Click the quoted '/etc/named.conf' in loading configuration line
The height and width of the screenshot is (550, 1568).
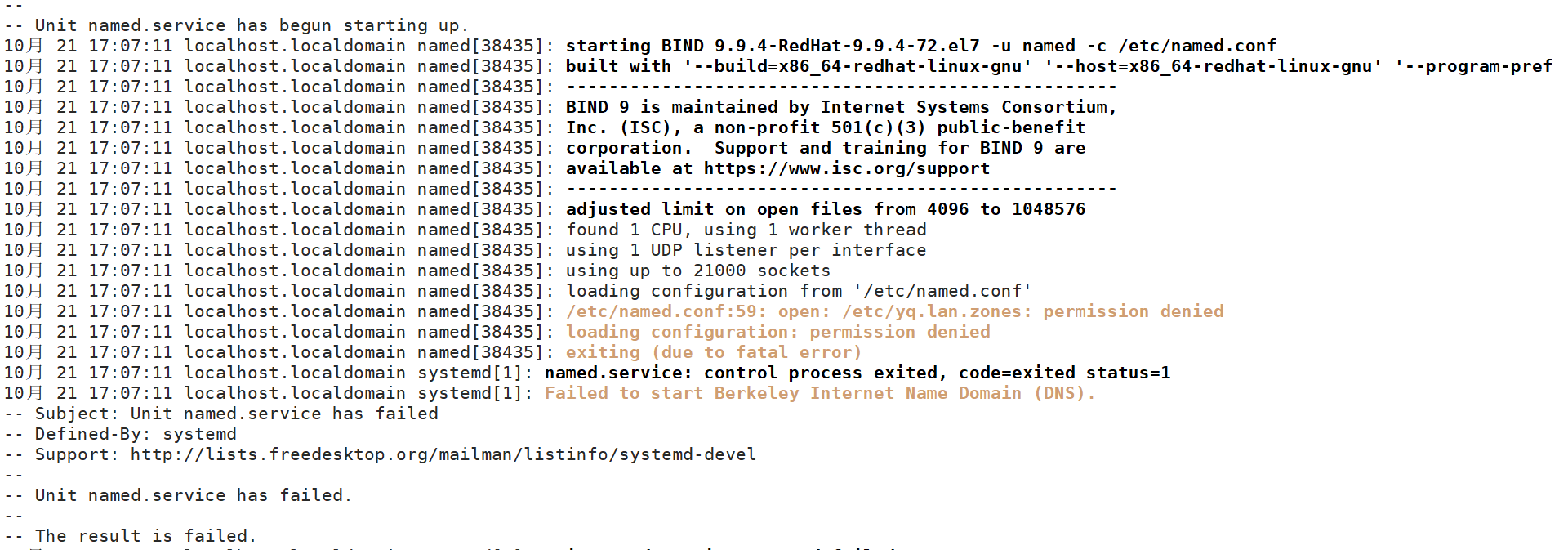click(942, 292)
